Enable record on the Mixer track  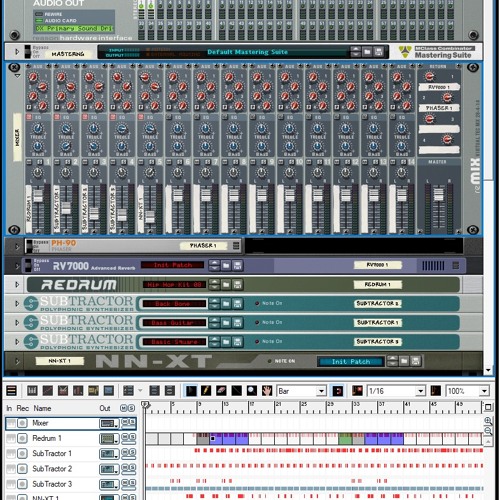point(22,423)
